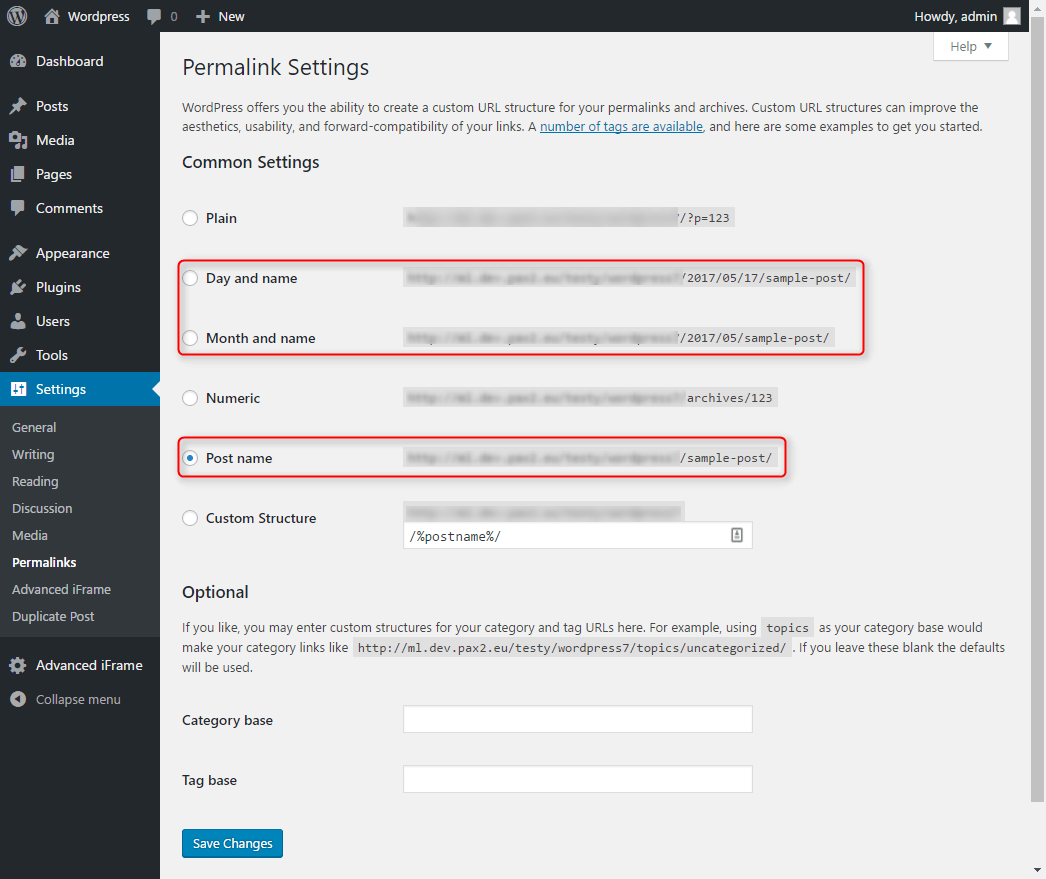Expand the Help dropdown tab
1046x879 pixels.
click(970, 46)
